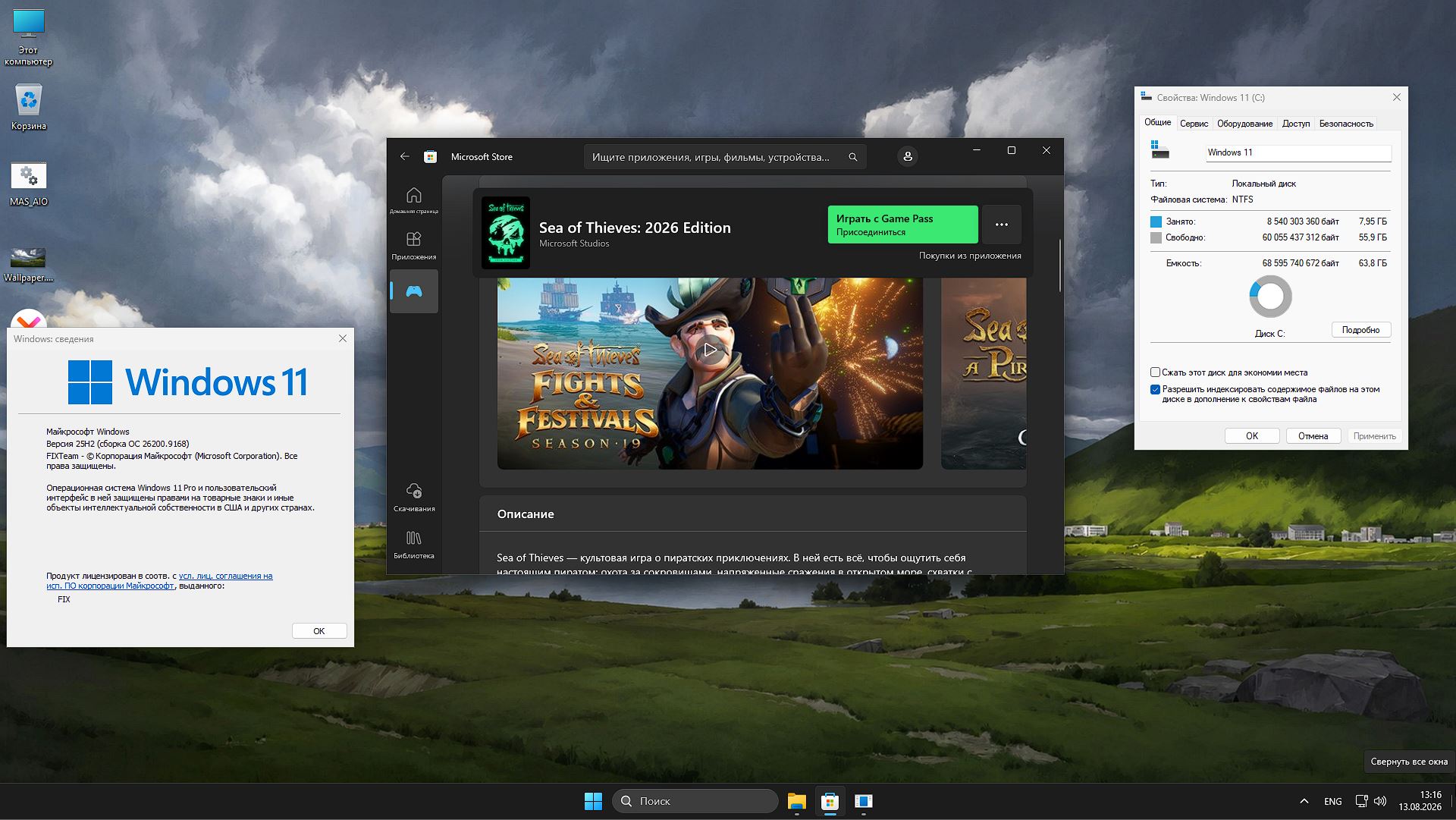
Task: Click the Microsoft Store logo icon
Action: coord(430,156)
